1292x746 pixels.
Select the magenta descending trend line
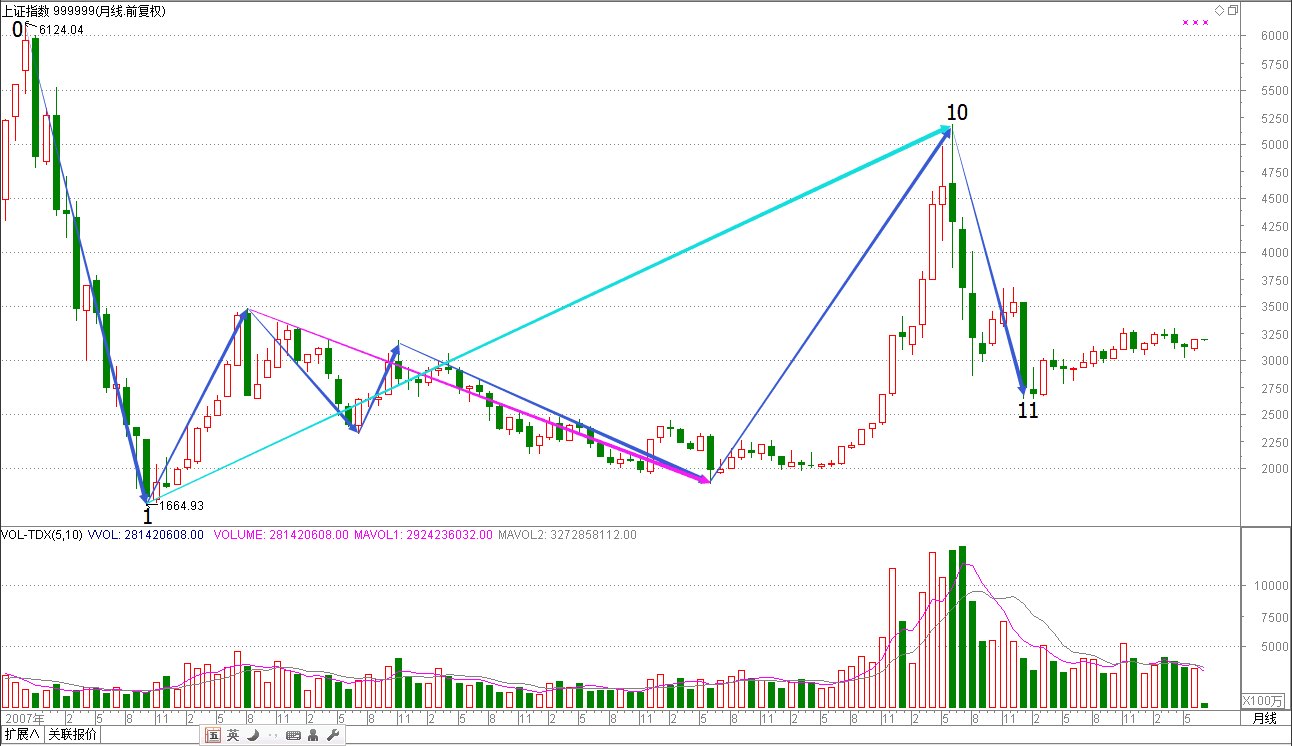tap(480, 397)
